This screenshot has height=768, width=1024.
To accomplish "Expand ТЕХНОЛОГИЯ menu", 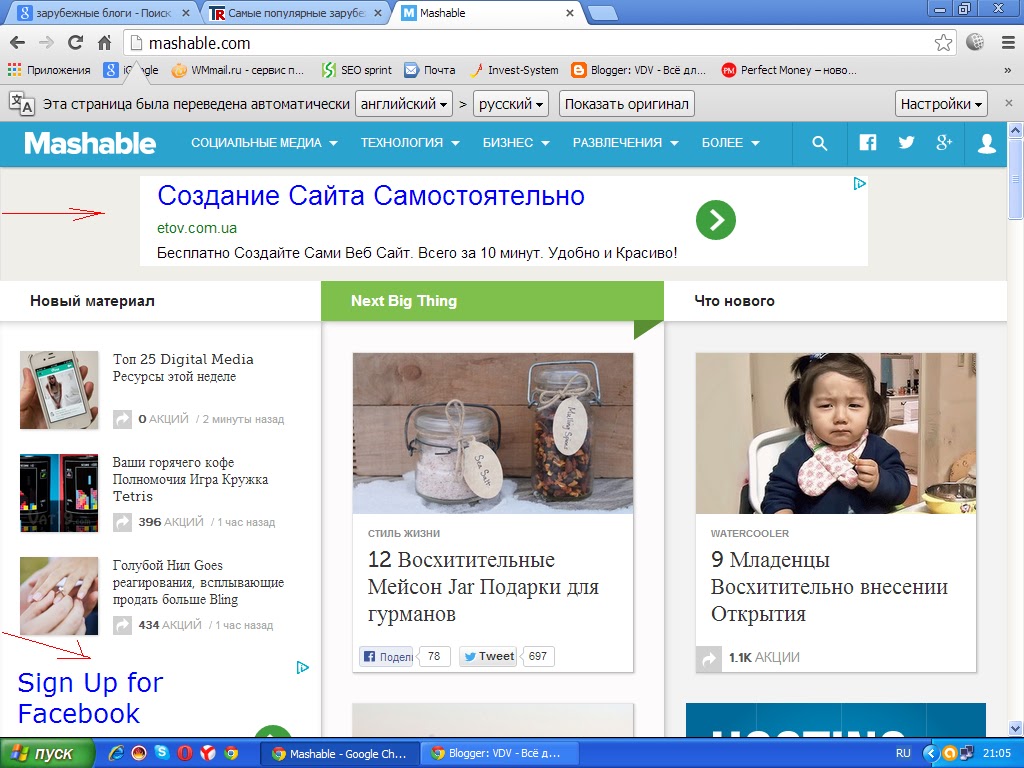I will coord(410,143).
